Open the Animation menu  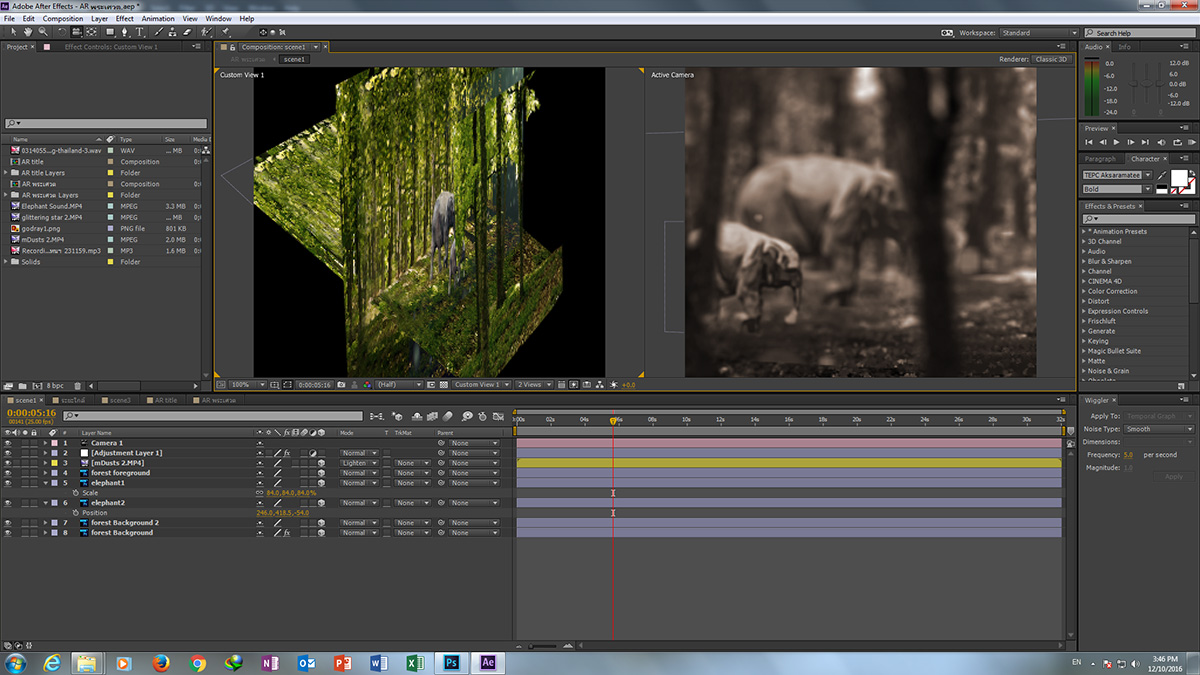[x=157, y=19]
